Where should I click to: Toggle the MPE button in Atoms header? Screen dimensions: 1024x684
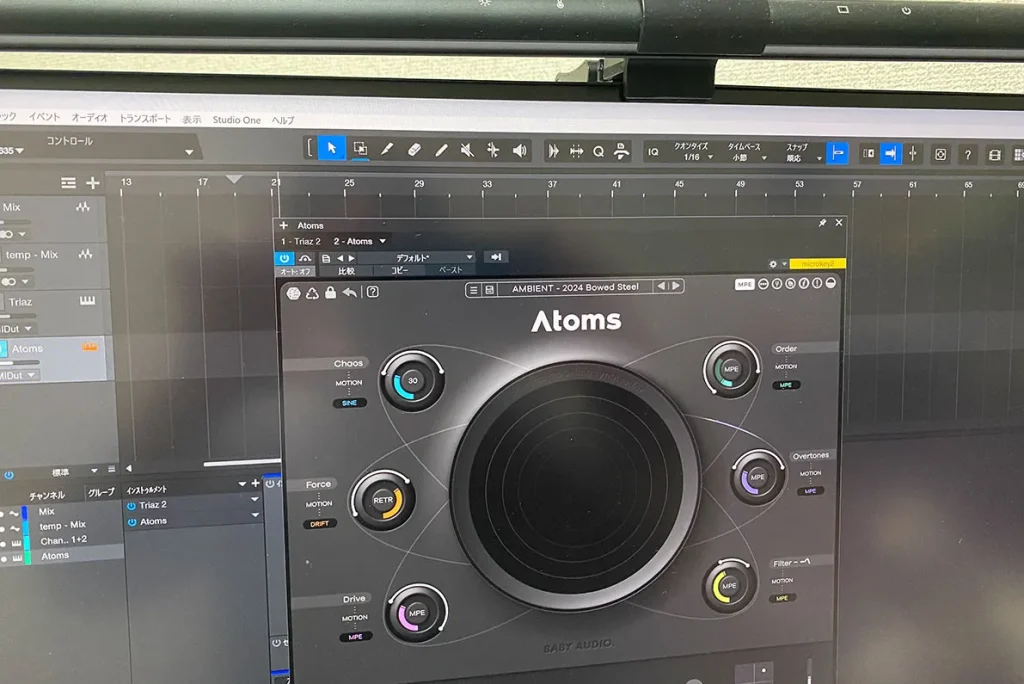pos(745,285)
